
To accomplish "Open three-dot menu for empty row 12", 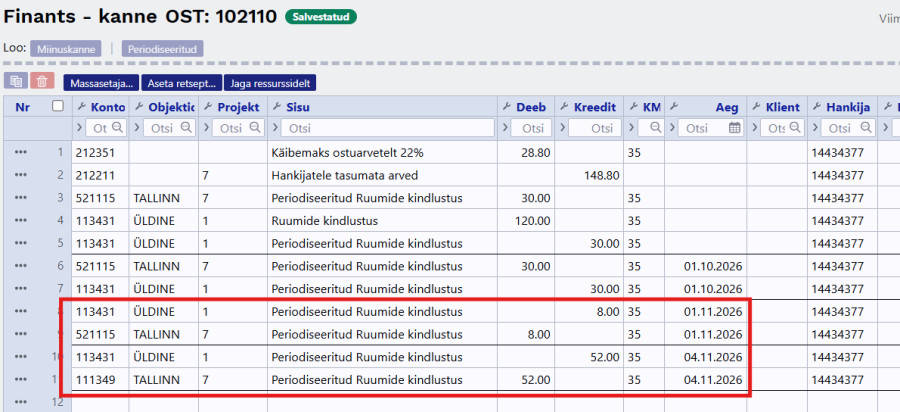I will coord(21,402).
